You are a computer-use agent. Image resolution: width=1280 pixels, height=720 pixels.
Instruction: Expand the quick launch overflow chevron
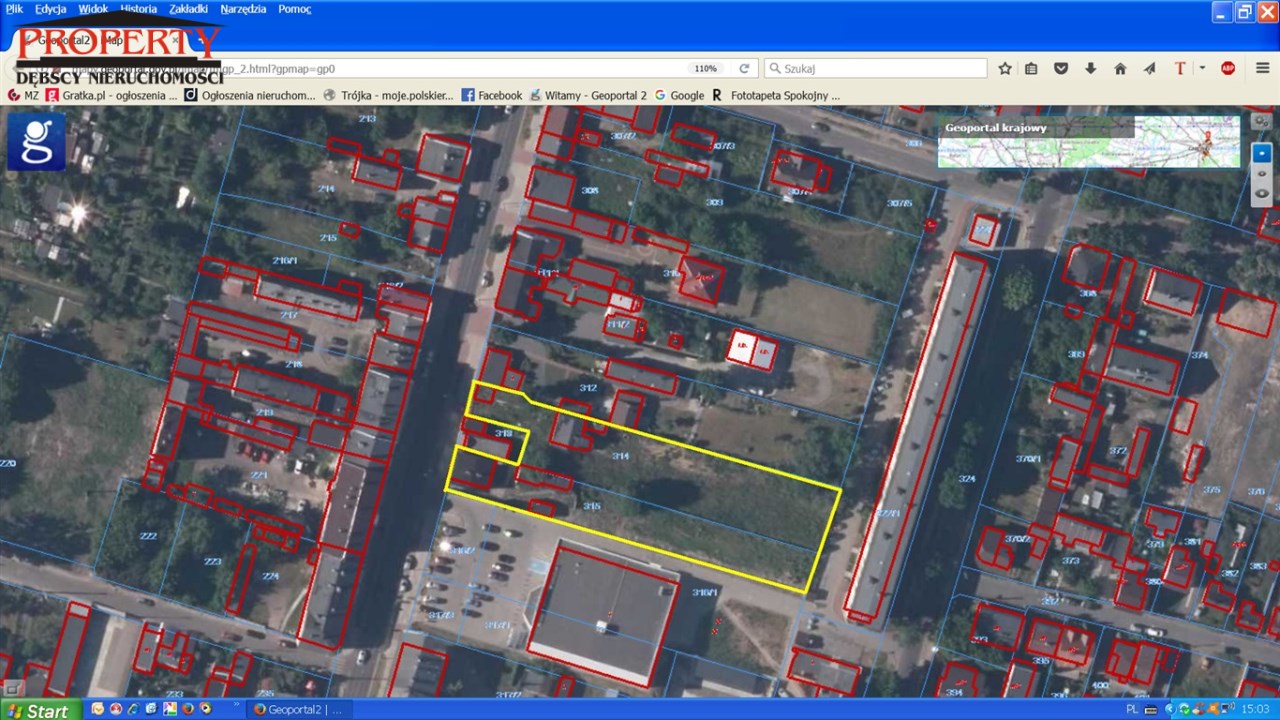tap(236, 704)
